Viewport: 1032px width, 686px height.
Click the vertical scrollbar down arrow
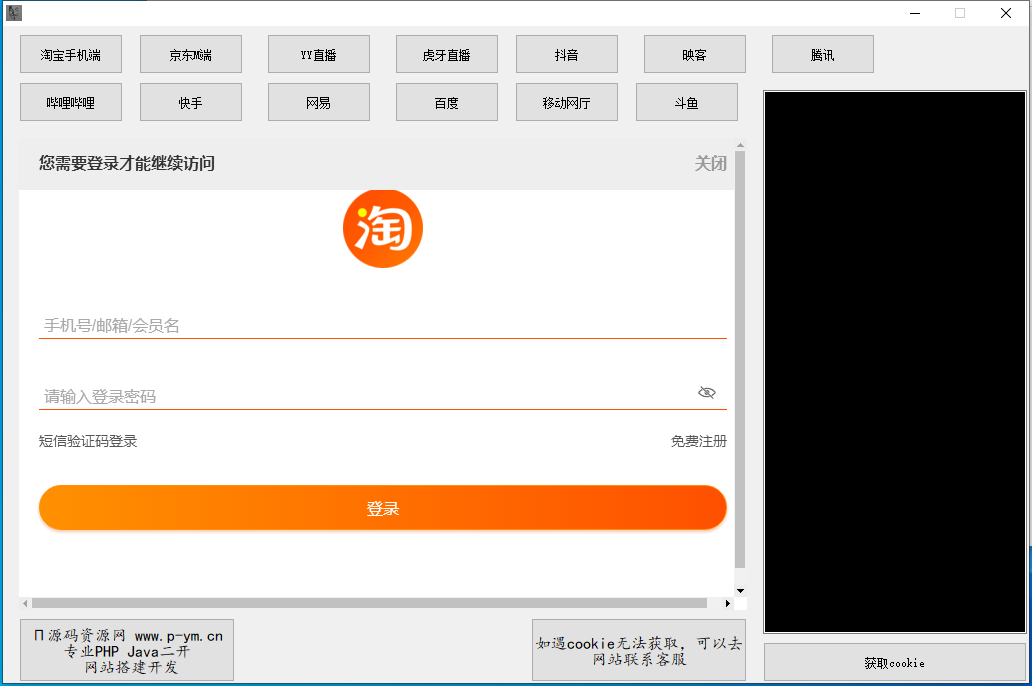(x=740, y=591)
